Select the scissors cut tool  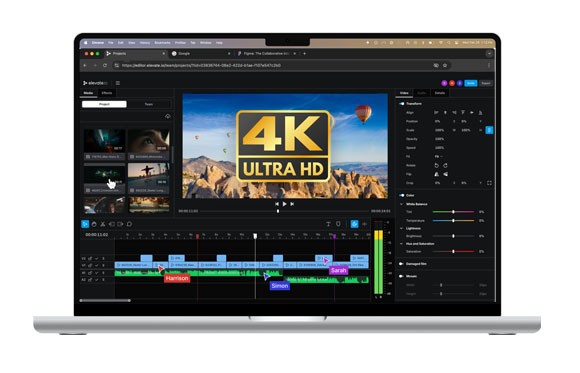(x=103, y=224)
